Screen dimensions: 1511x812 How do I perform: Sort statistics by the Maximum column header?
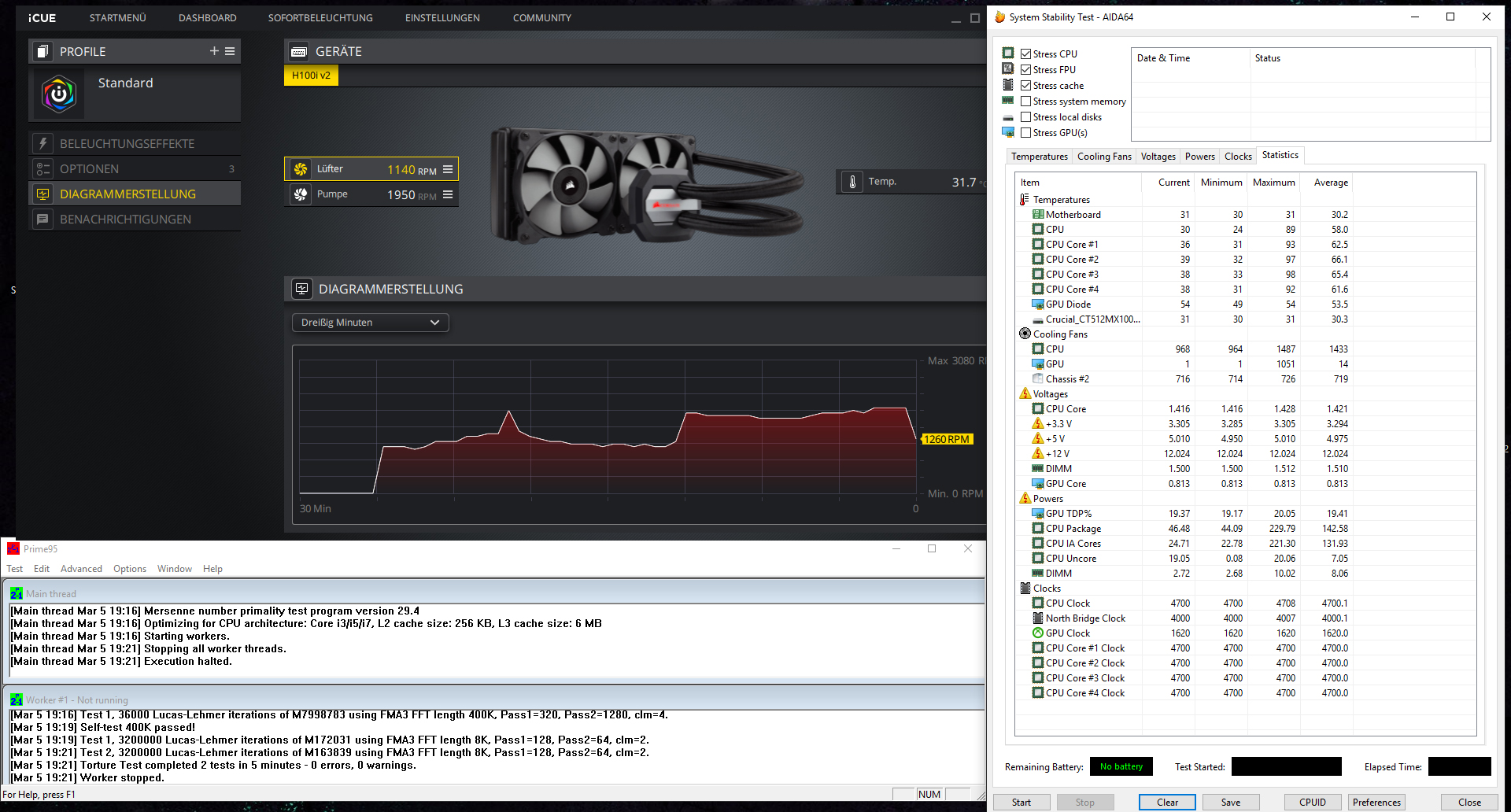[x=1273, y=183]
